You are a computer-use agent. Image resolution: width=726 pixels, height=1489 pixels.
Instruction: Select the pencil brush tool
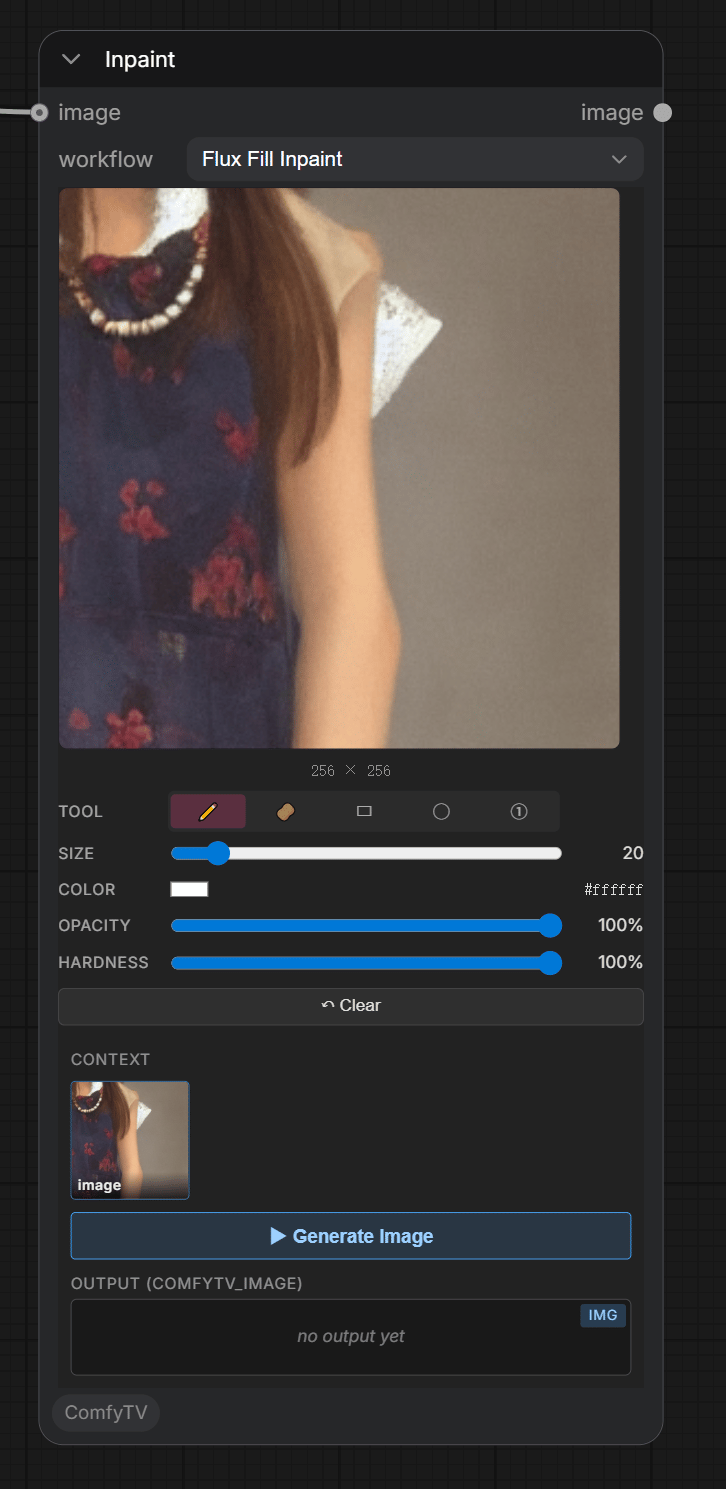click(x=208, y=812)
